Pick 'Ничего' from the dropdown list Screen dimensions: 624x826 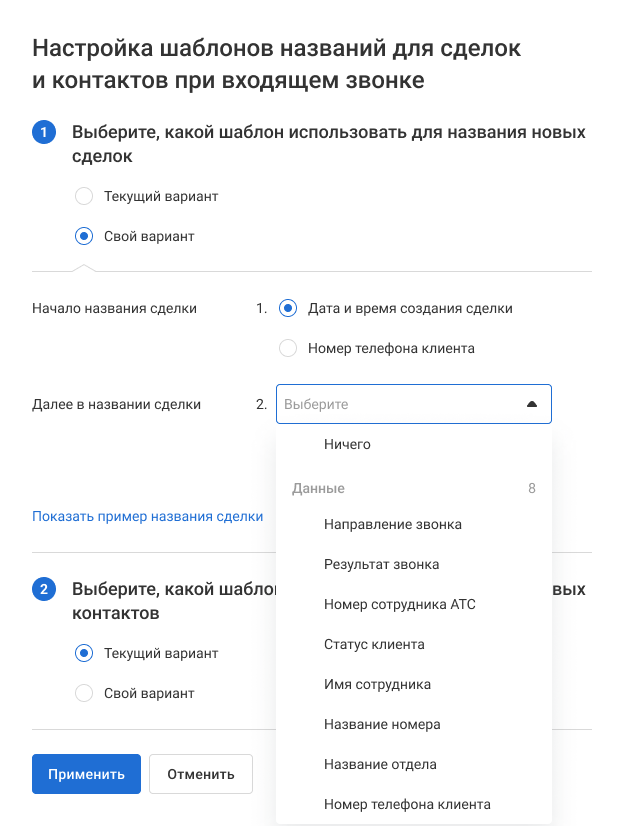(347, 444)
